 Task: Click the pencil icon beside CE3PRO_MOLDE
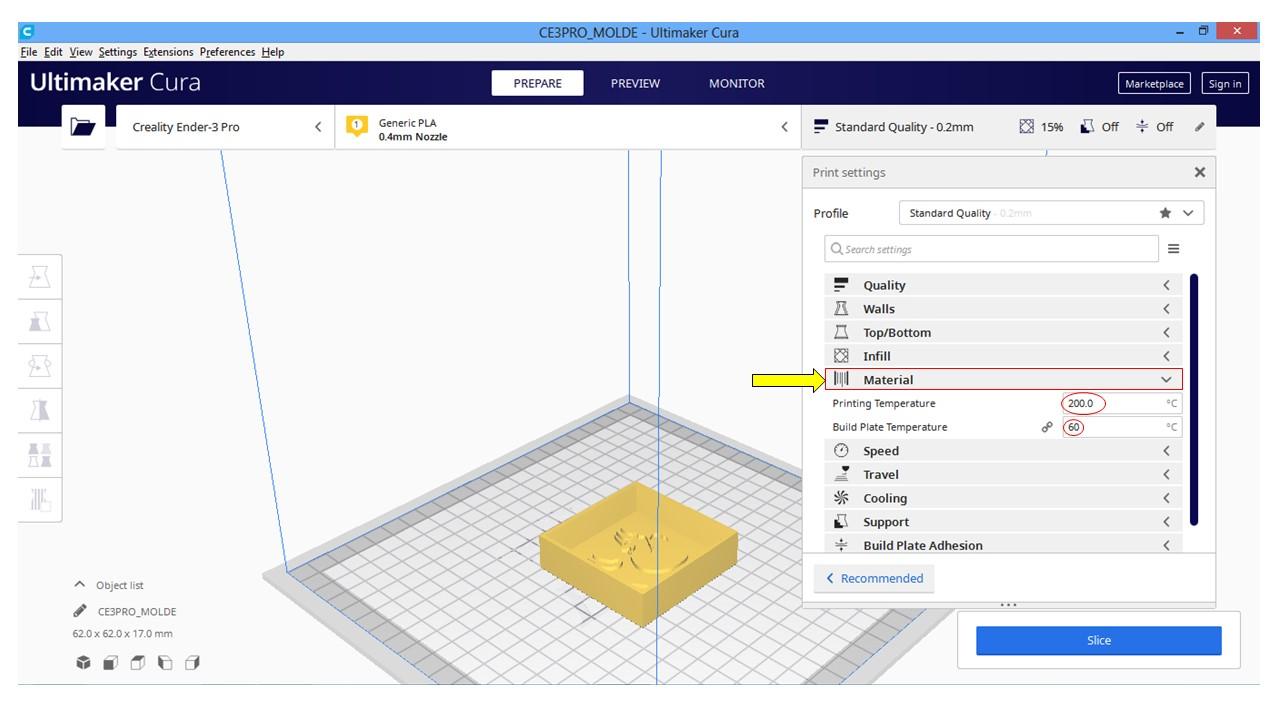80,611
